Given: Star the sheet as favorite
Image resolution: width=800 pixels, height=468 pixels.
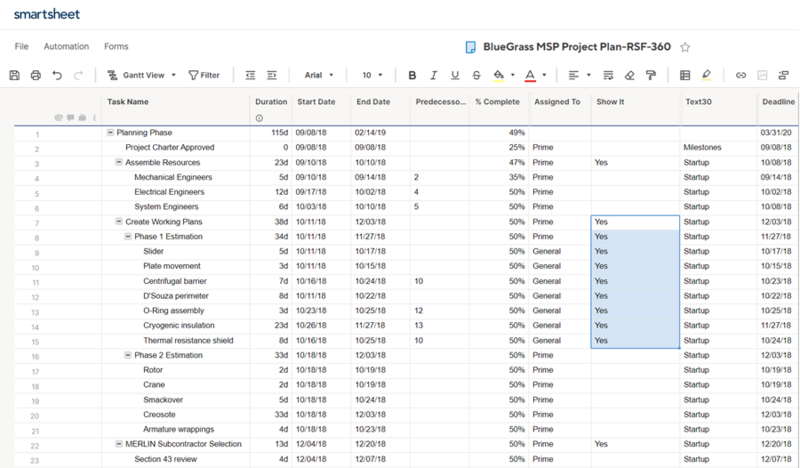Looking at the screenshot, I should [x=685, y=47].
